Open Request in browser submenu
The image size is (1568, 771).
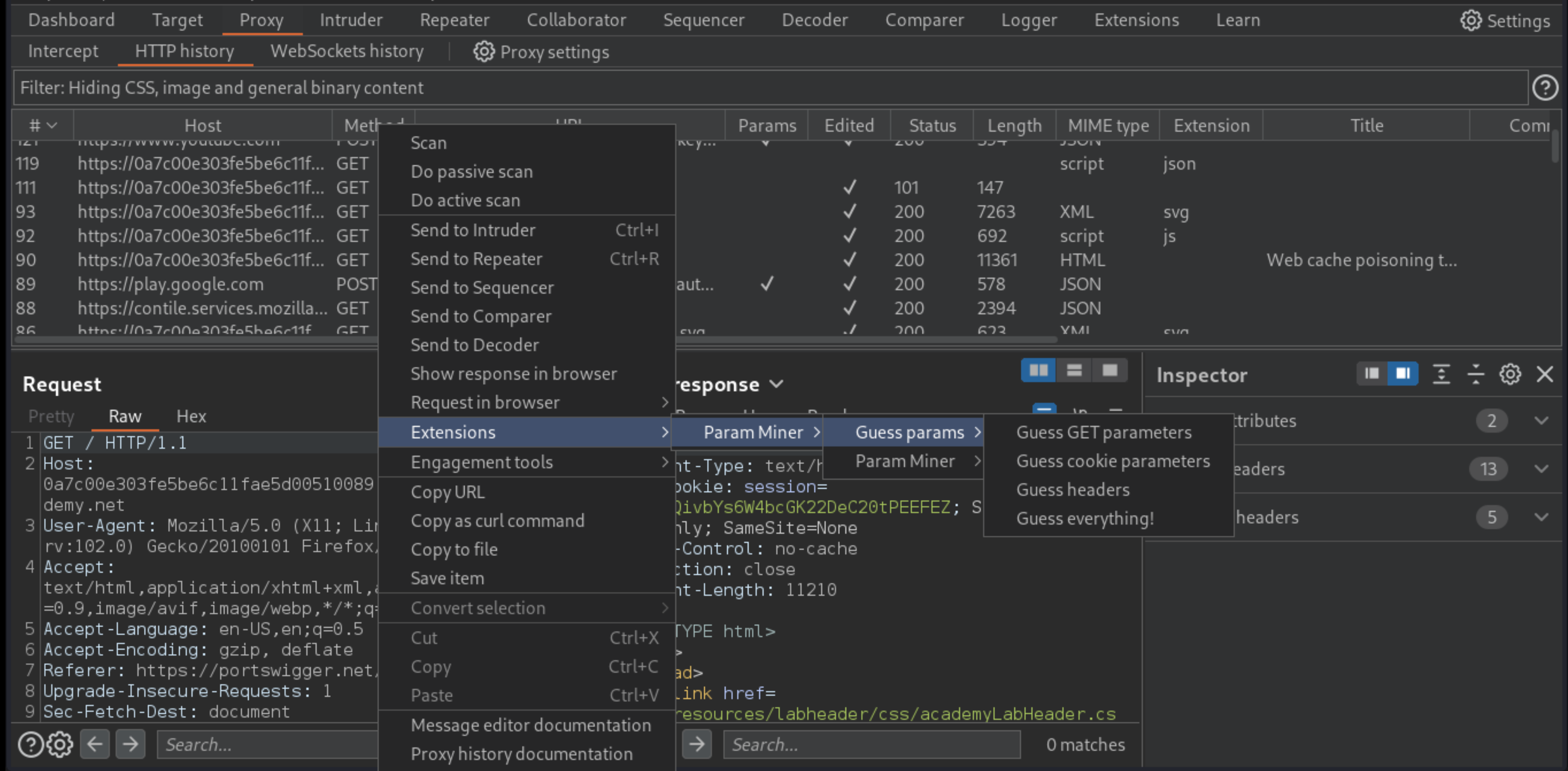tap(527, 402)
